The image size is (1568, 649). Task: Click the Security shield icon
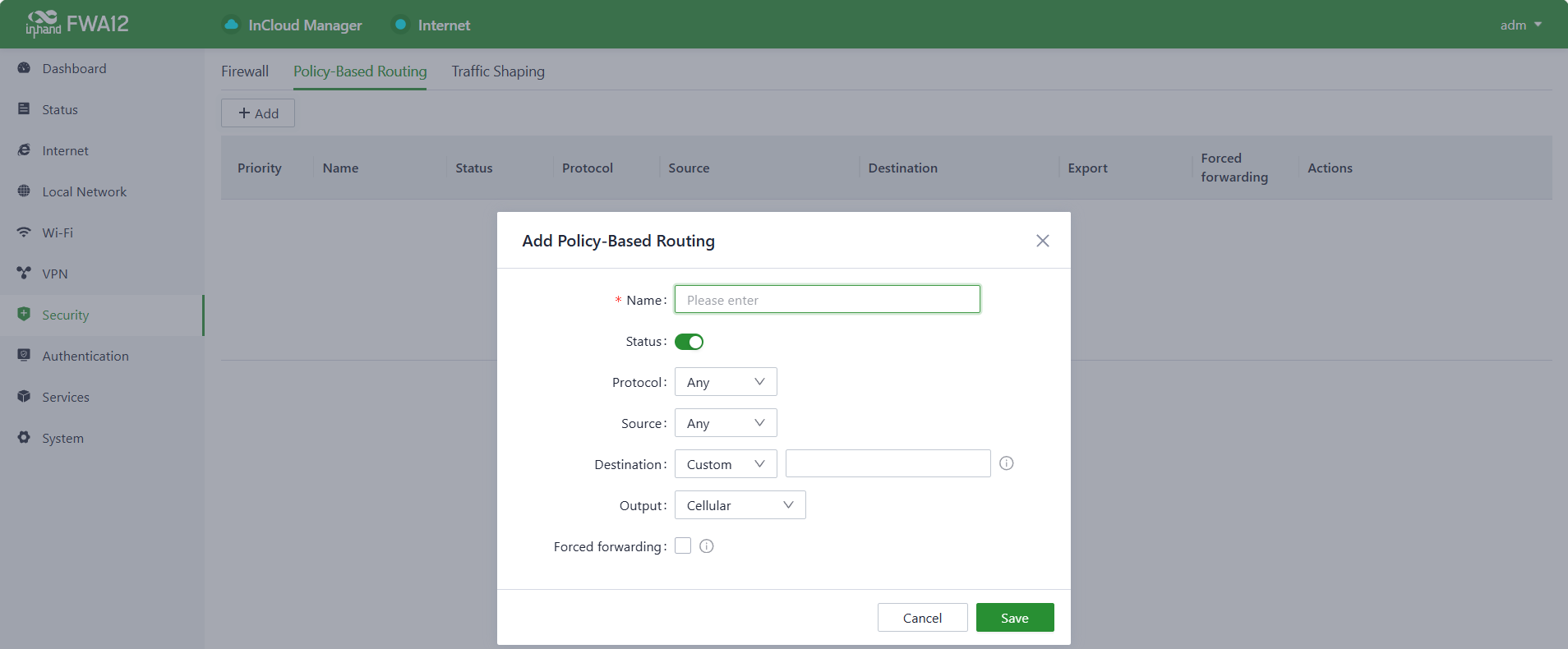pos(24,315)
